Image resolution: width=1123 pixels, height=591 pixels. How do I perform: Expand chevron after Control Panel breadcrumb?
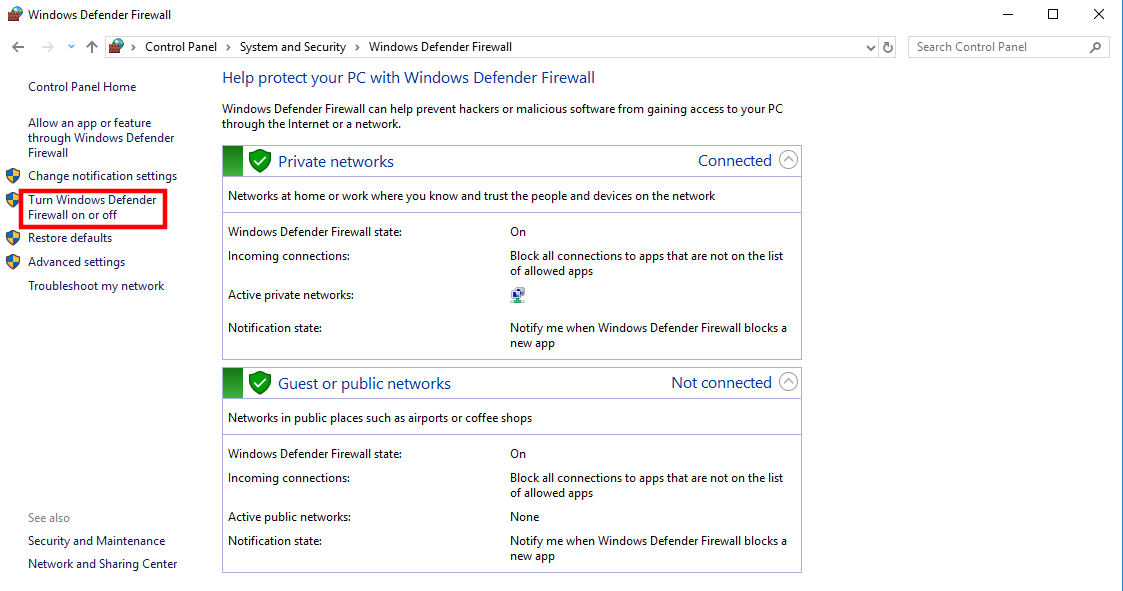click(x=228, y=47)
